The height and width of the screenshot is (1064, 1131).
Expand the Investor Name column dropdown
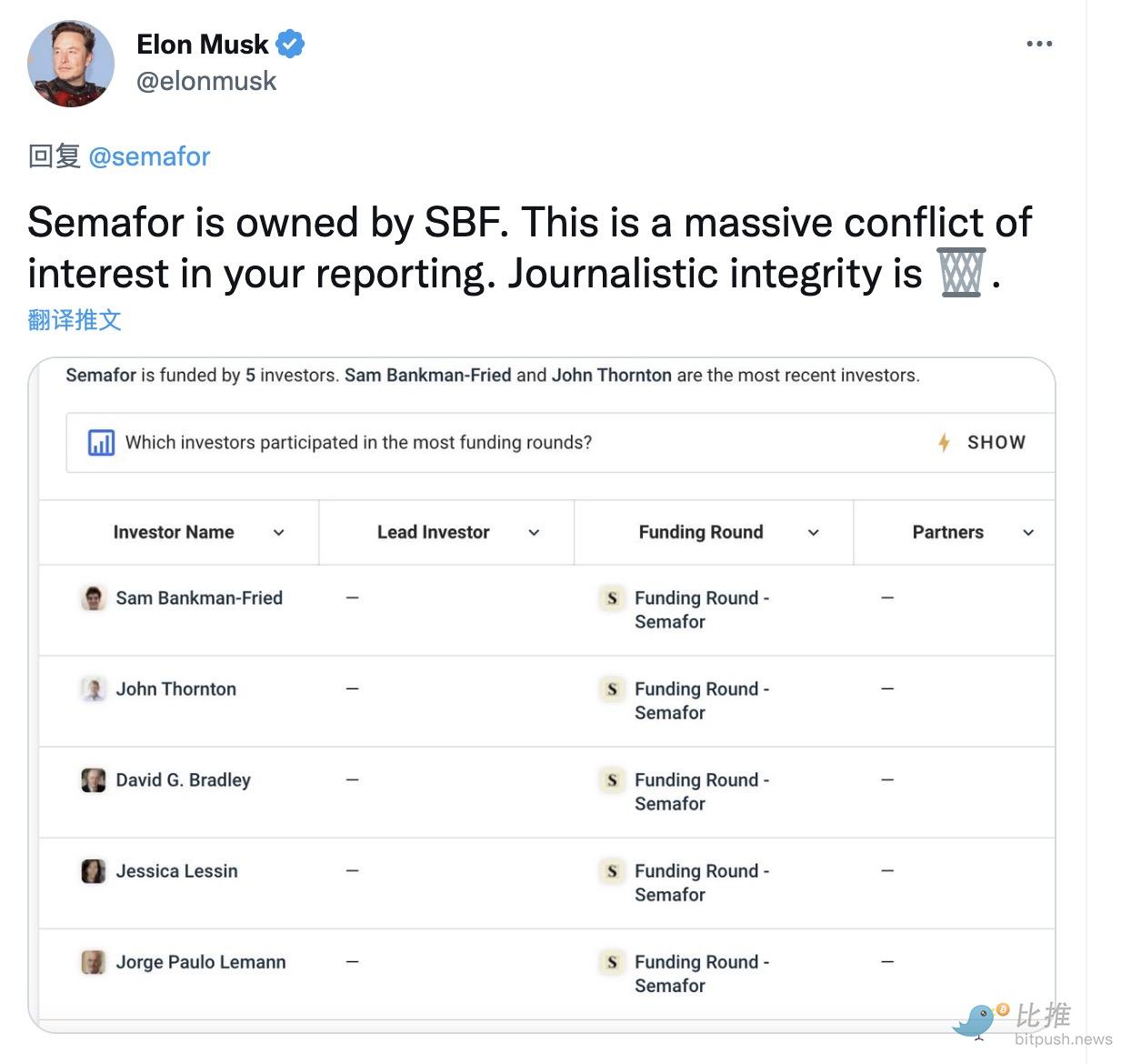tap(279, 533)
